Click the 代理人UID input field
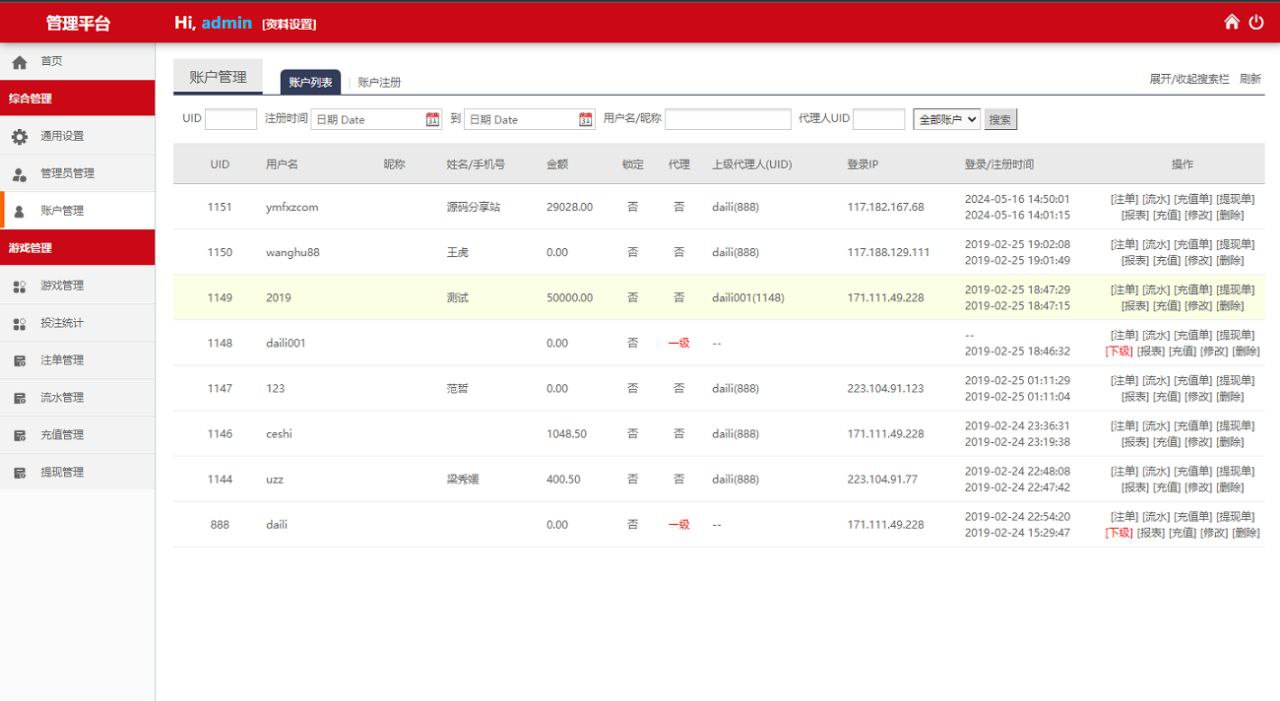 pyautogui.click(x=878, y=119)
